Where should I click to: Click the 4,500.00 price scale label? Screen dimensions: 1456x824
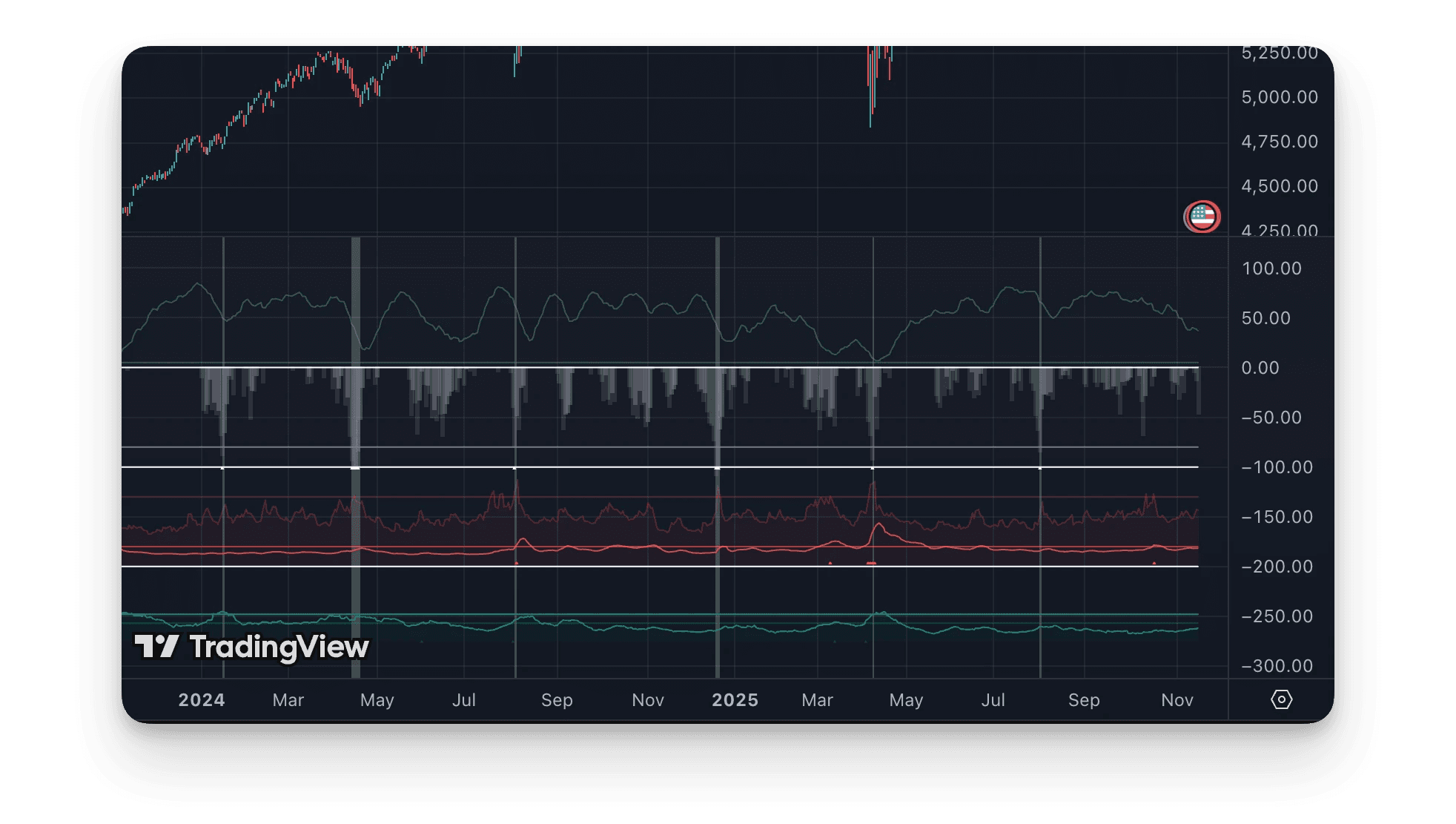coord(1280,186)
